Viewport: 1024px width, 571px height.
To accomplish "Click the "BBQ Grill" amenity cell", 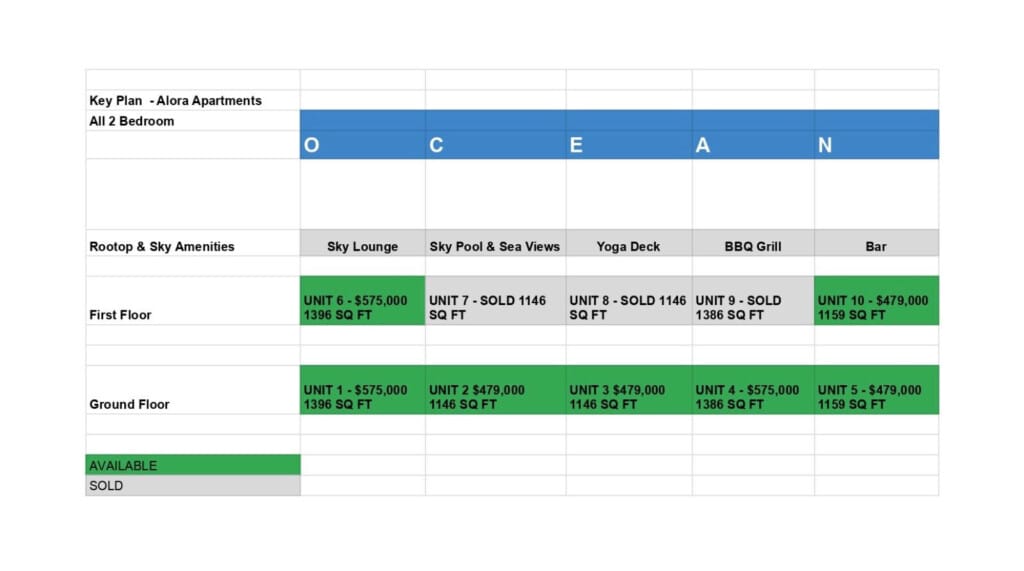I will click(x=753, y=246).
